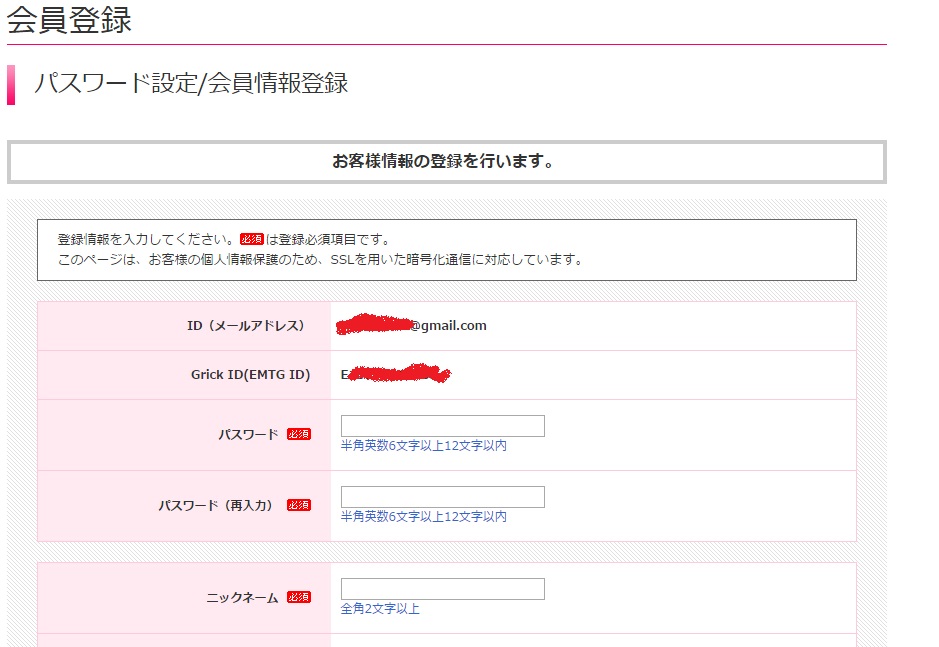Select the 会員登録 page heading
Screen dimensions: 939x647
pos(69,19)
